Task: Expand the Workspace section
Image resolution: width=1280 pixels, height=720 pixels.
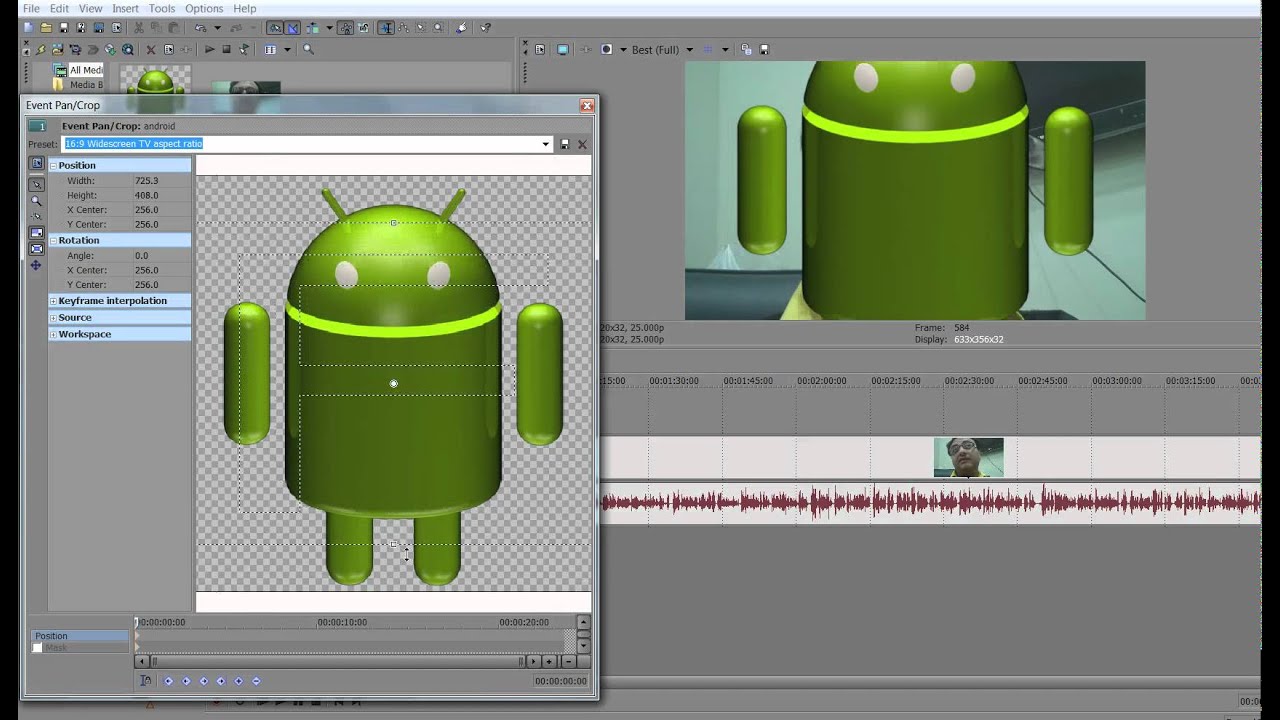Action: point(53,334)
